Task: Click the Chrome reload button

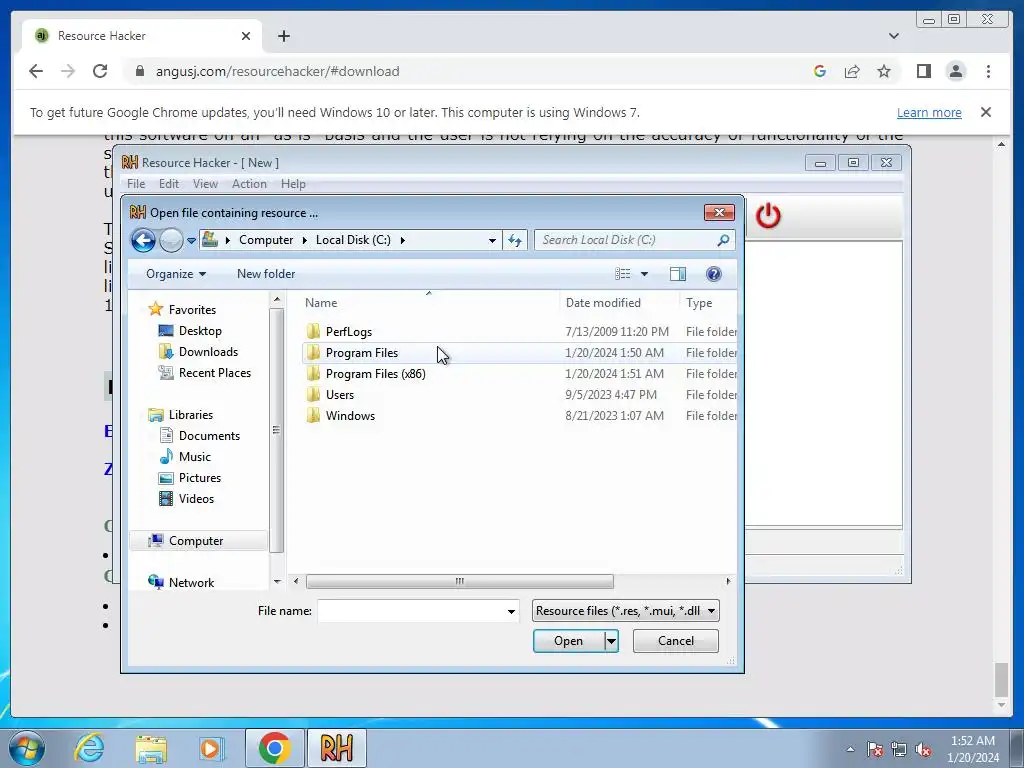Action: point(100,71)
